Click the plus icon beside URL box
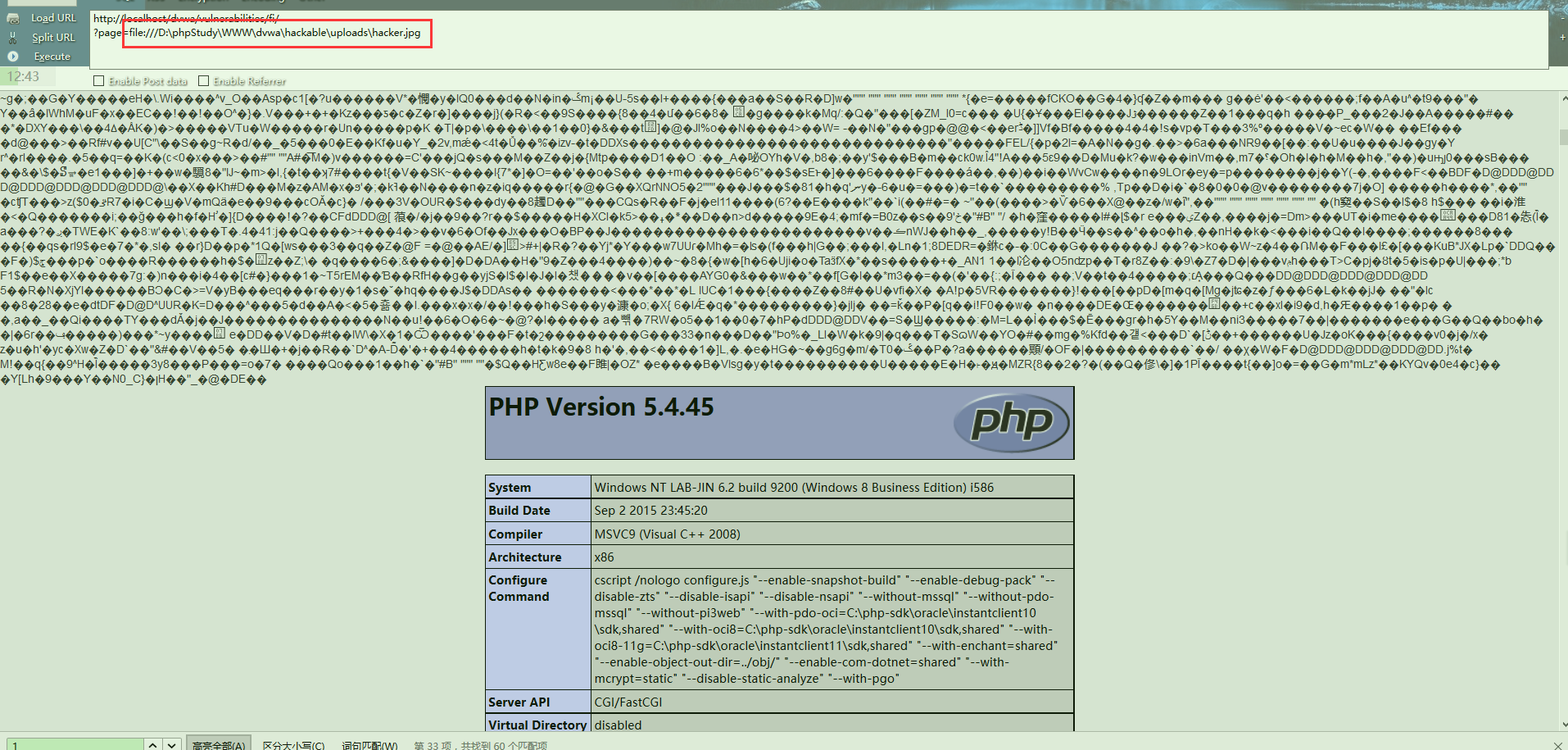The image size is (1568, 750). pyautogui.click(x=1562, y=37)
